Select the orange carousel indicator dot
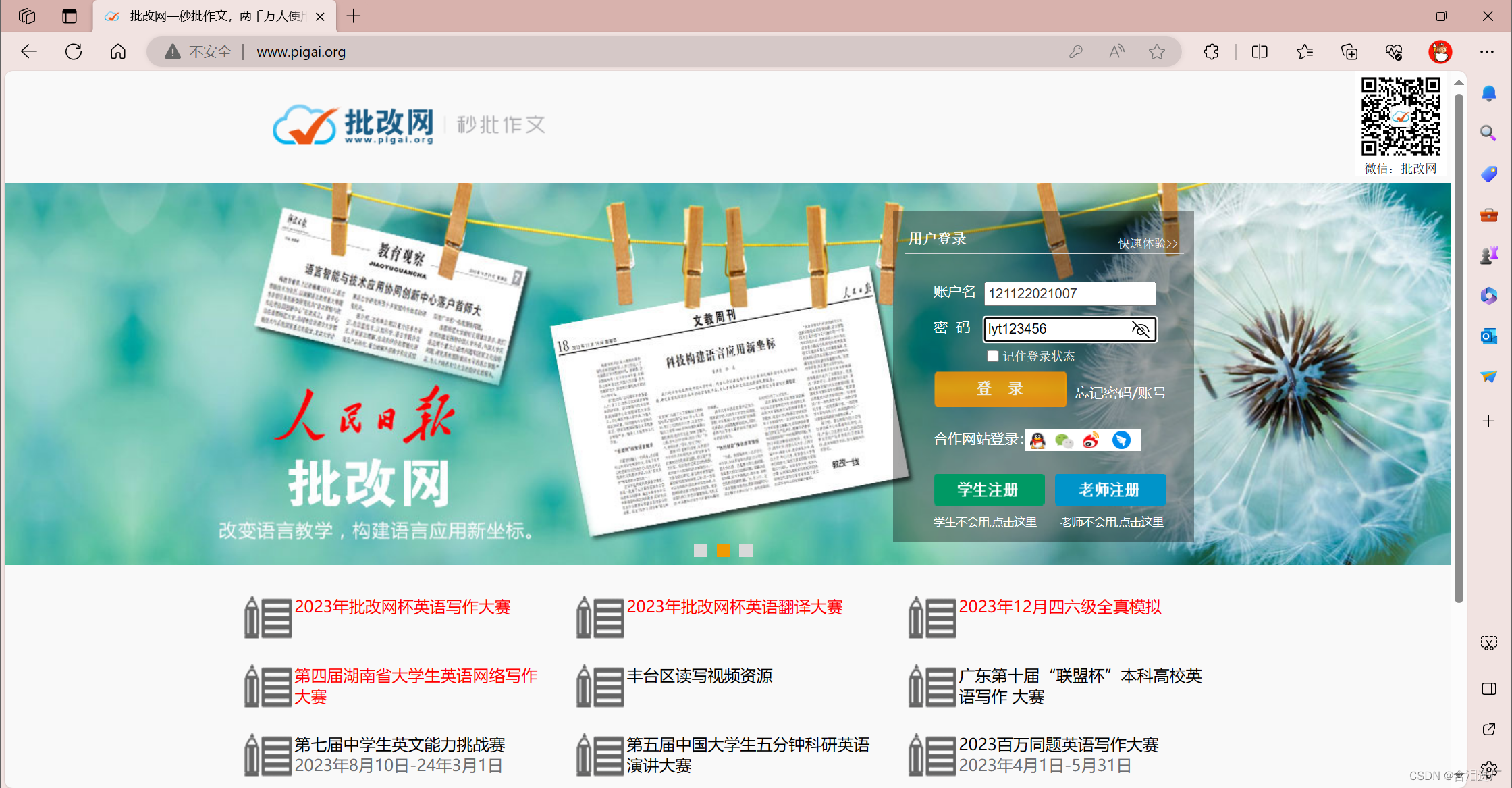 723,550
